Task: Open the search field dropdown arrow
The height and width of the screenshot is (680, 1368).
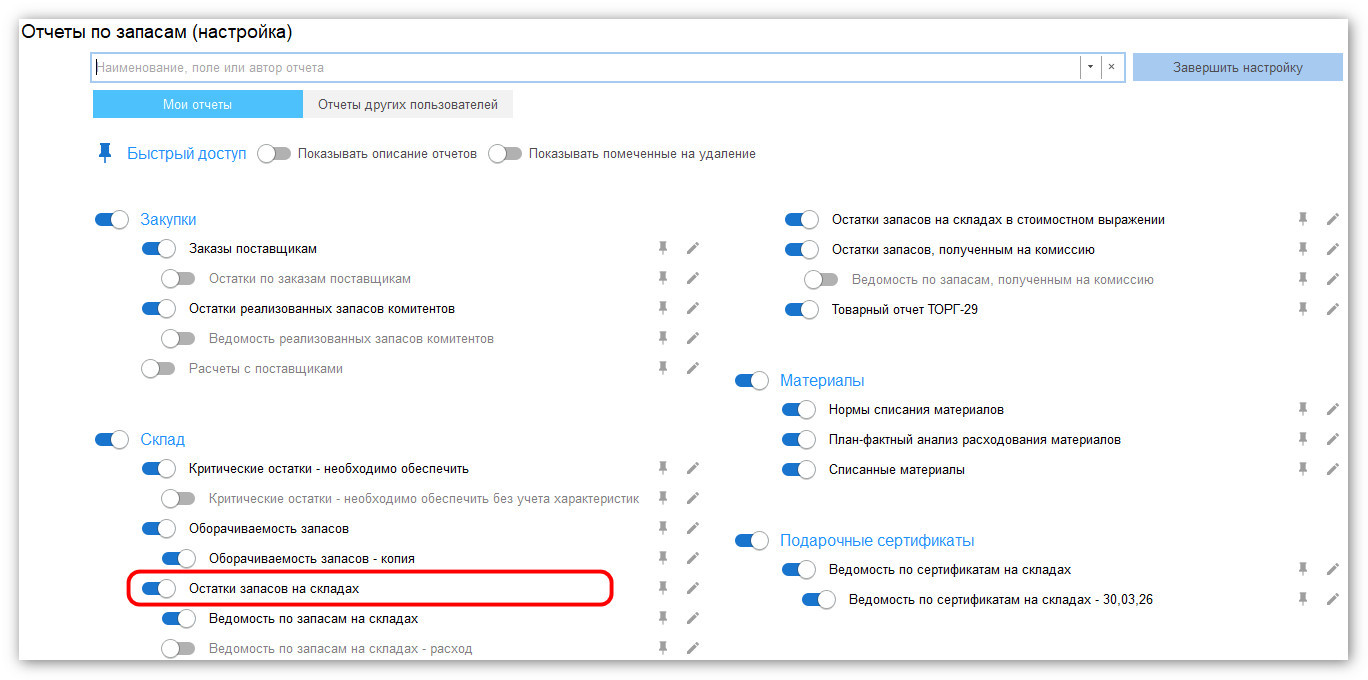Action: tap(1089, 68)
